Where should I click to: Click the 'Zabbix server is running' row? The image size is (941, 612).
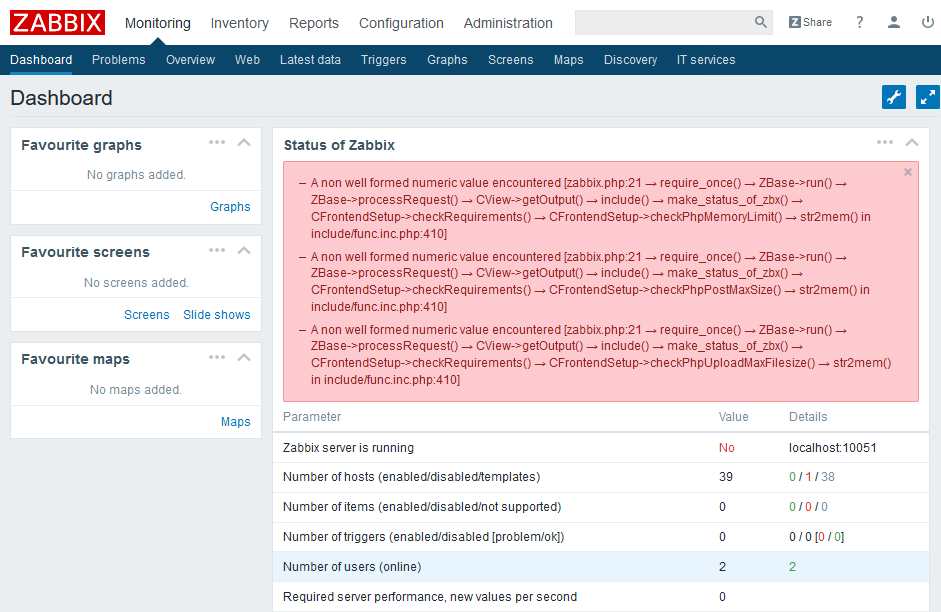(601, 448)
